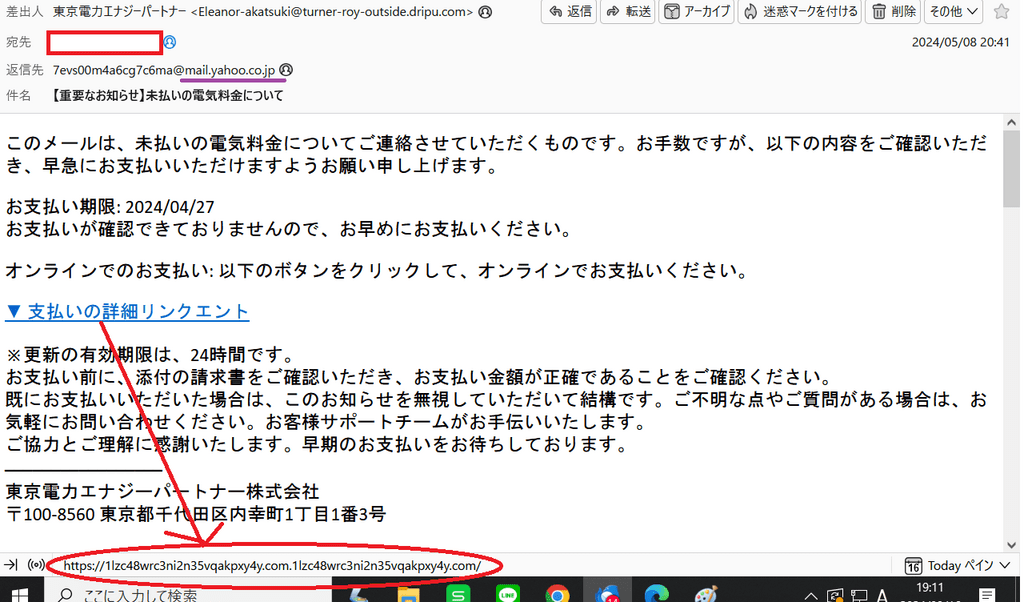The height and width of the screenshot is (602, 1024).
Task: Click the Windows Start button
Action: coord(20,593)
